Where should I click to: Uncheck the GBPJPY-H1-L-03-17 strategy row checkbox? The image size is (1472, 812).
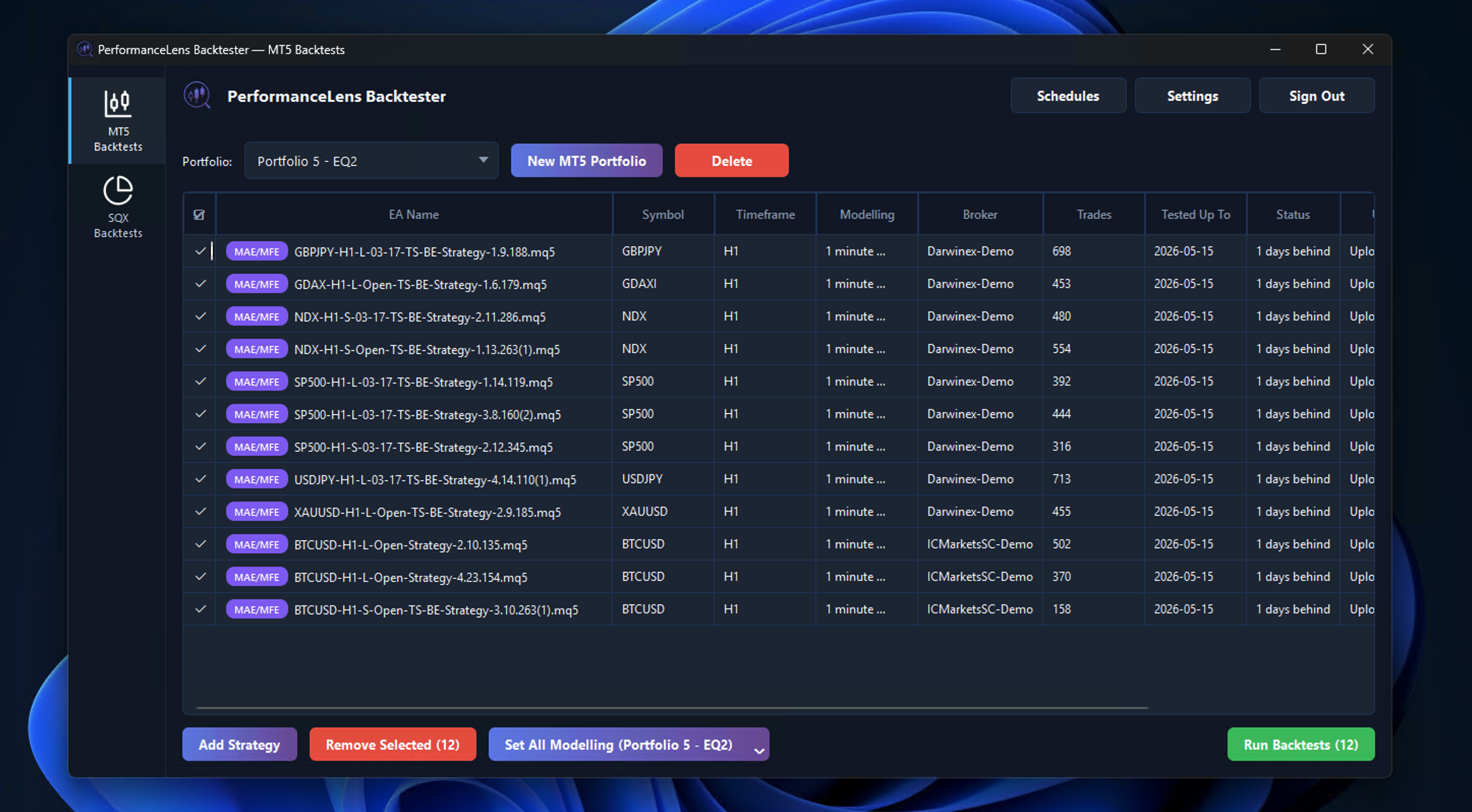(x=200, y=251)
